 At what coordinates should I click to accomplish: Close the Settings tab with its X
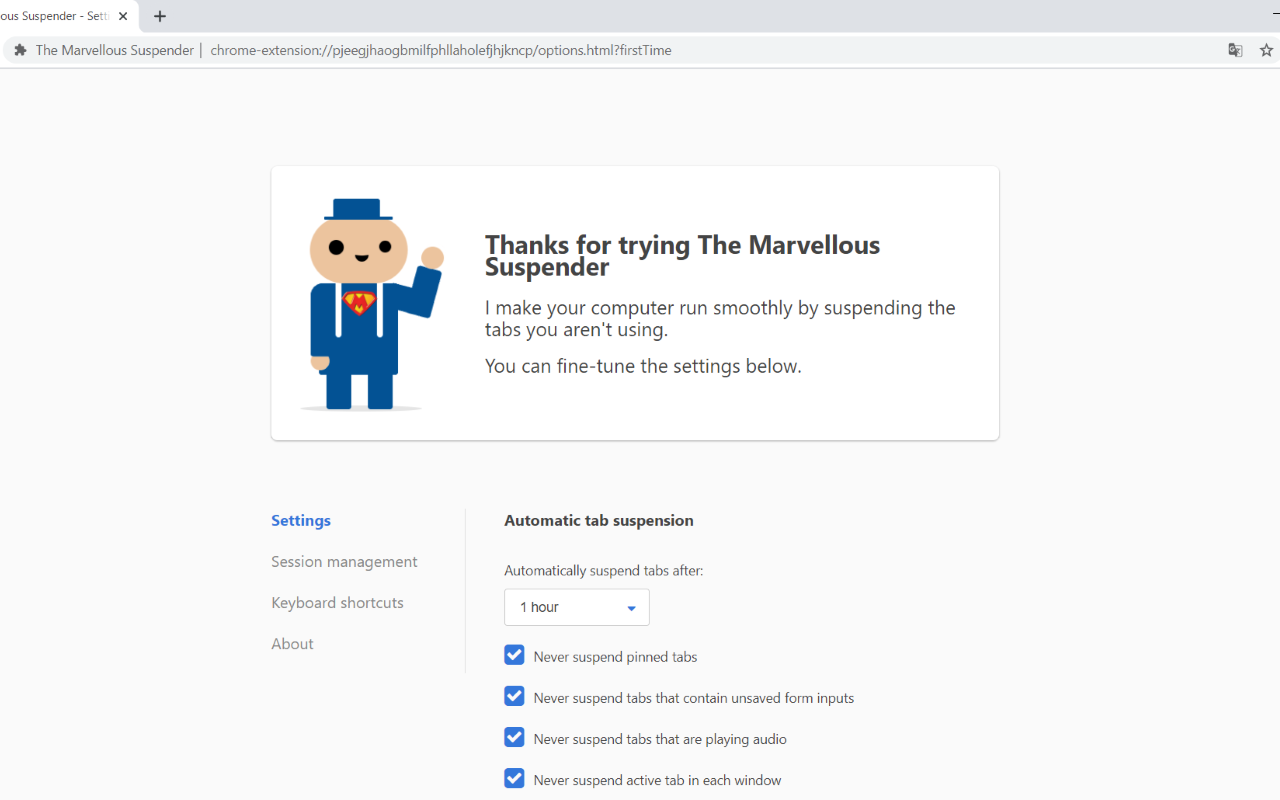(x=122, y=16)
